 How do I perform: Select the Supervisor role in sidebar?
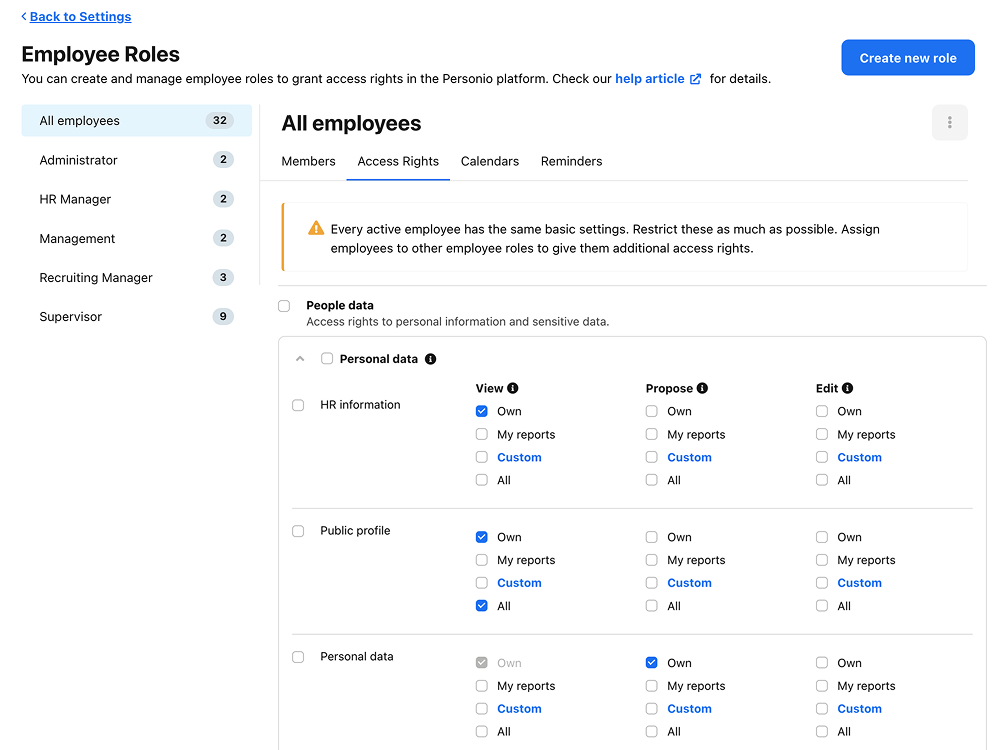click(x=71, y=317)
